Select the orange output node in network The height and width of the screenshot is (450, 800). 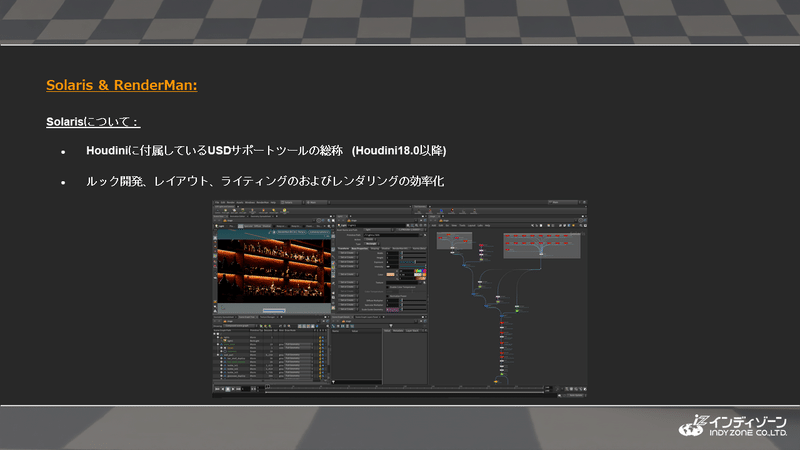pos(496,381)
